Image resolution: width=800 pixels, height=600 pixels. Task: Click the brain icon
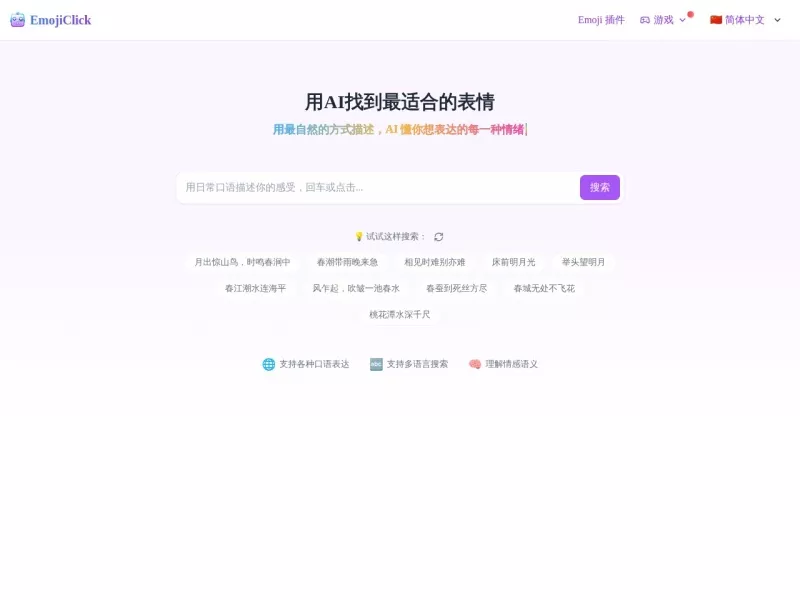[475, 364]
